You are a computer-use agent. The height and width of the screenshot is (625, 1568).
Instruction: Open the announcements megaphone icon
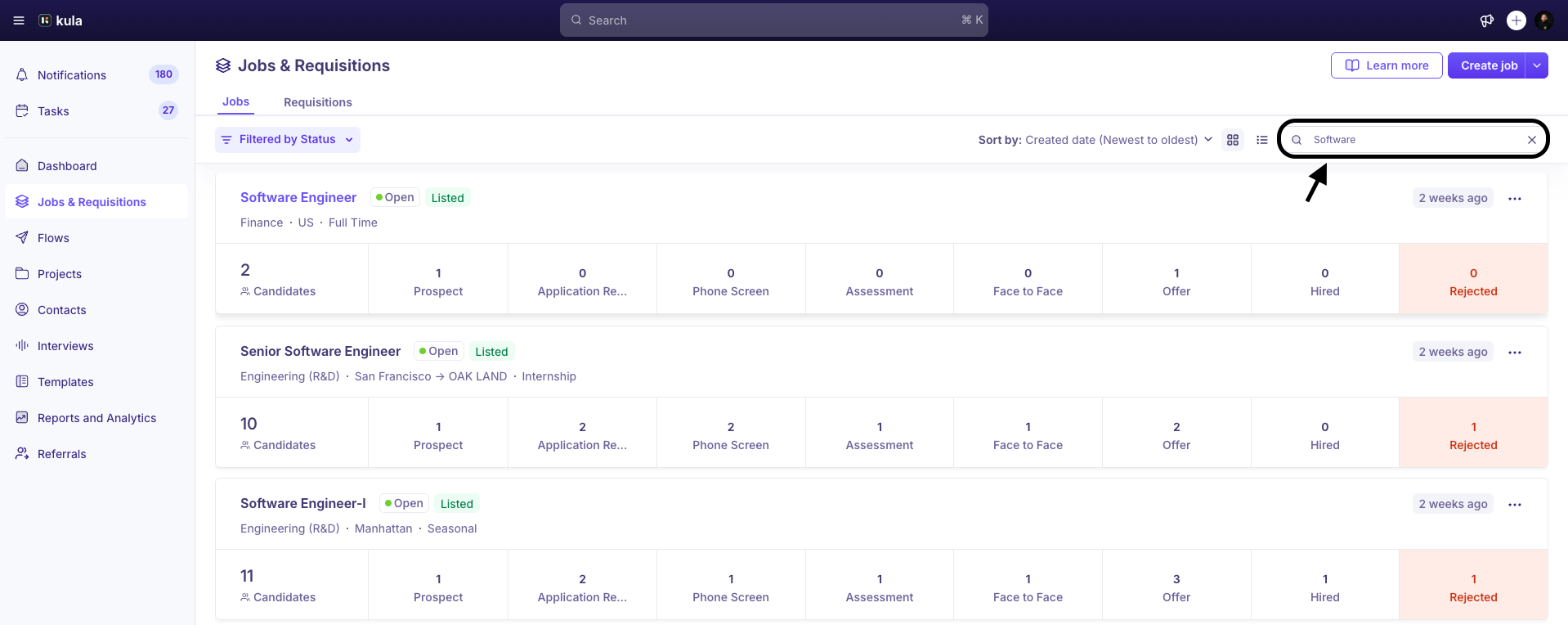click(1487, 20)
